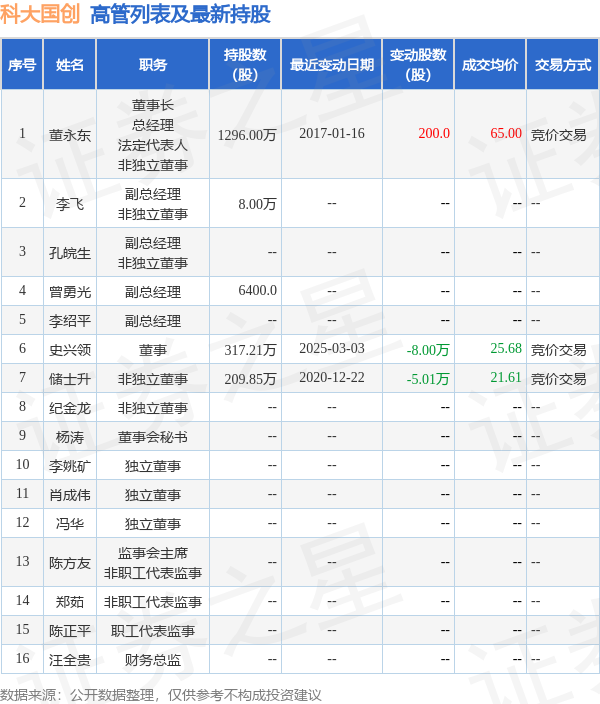Click the 8.00万 holding of 李飞
This screenshot has width=600, height=704.
pos(257,204)
